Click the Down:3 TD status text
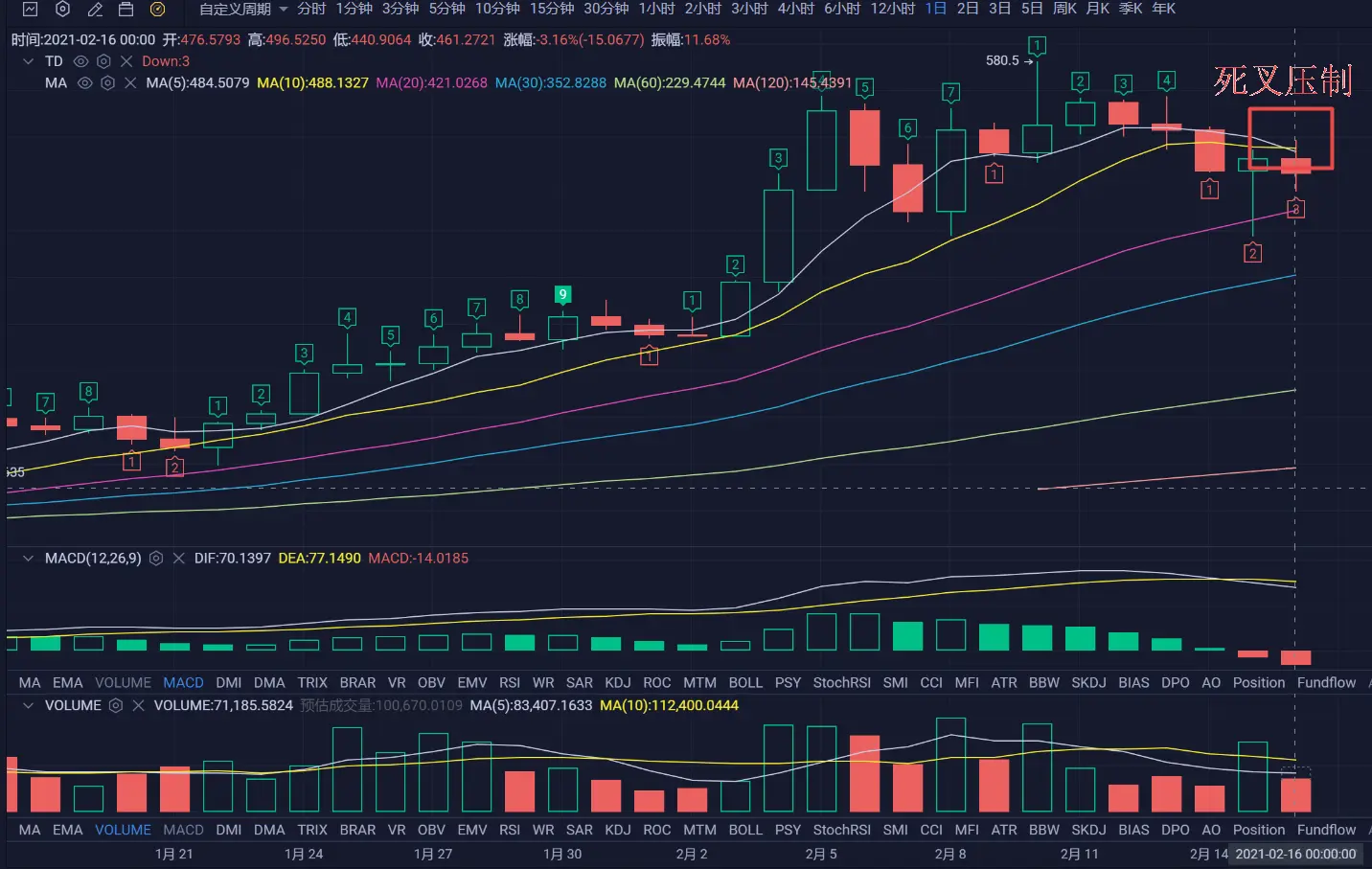This screenshot has width=1372, height=869. coord(166,61)
